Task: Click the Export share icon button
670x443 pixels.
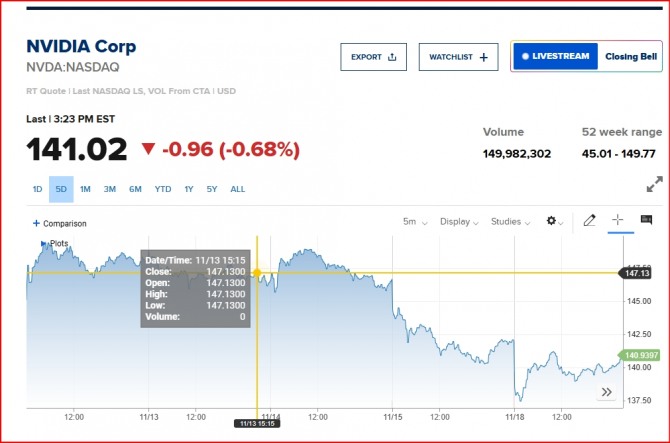Action: [x=373, y=57]
